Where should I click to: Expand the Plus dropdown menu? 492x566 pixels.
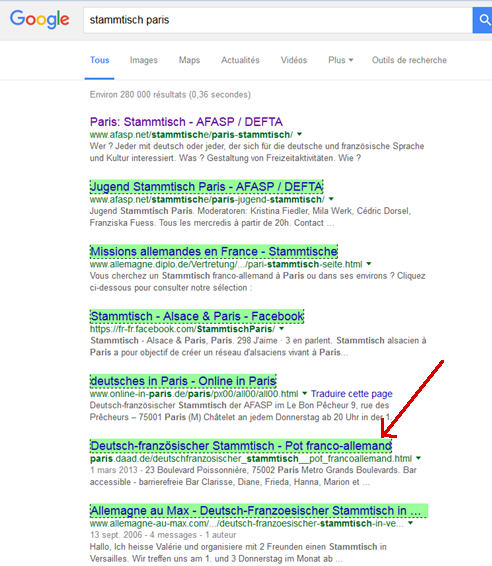[340, 60]
